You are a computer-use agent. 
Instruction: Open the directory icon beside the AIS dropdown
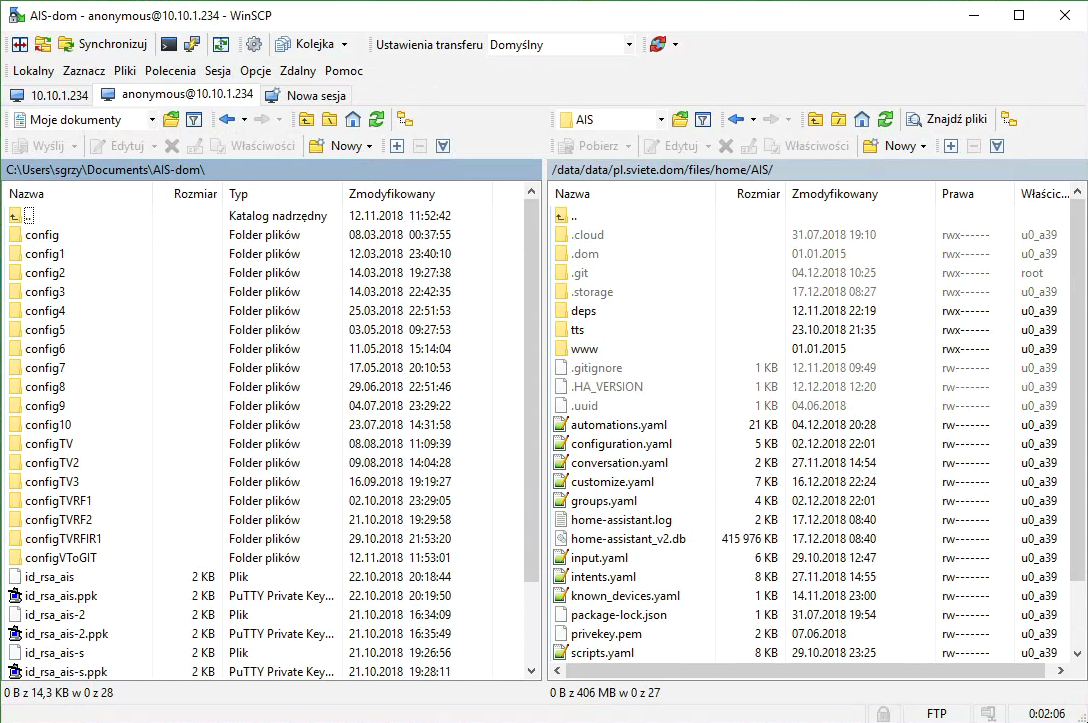tap(680, 119)
